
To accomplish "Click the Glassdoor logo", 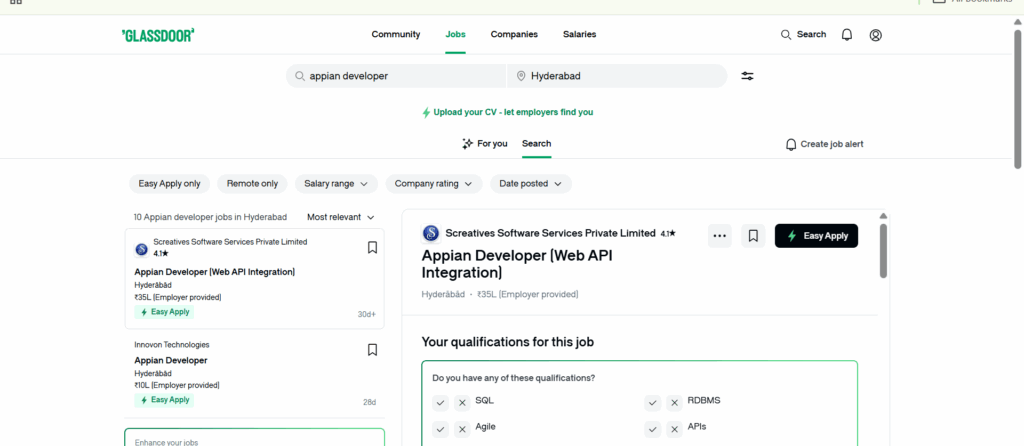I will pyautogui.click(x=158, y=35).
